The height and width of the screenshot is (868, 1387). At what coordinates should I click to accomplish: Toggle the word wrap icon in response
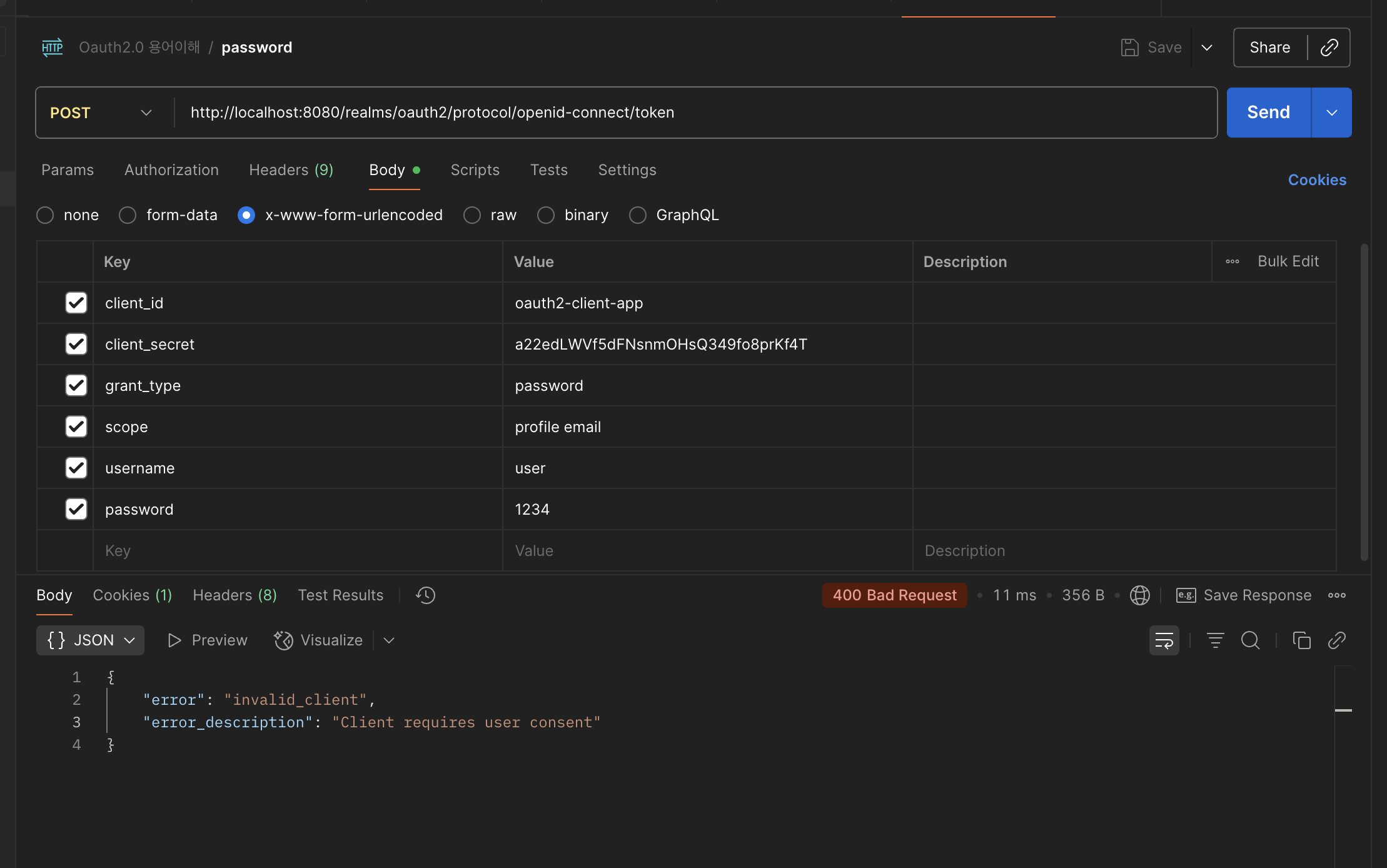pyautogui.click(x=1164, y=640)
